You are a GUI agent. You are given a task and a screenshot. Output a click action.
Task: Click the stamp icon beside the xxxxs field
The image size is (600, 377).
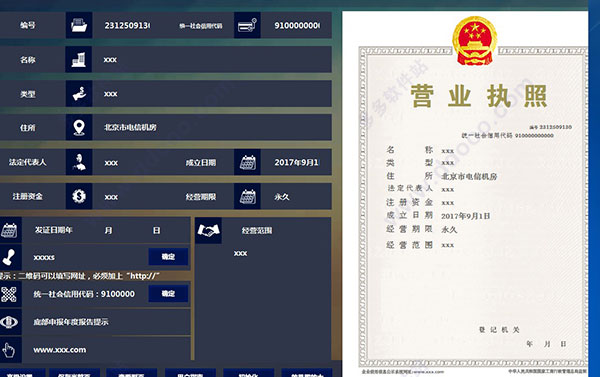coord(9,257)
